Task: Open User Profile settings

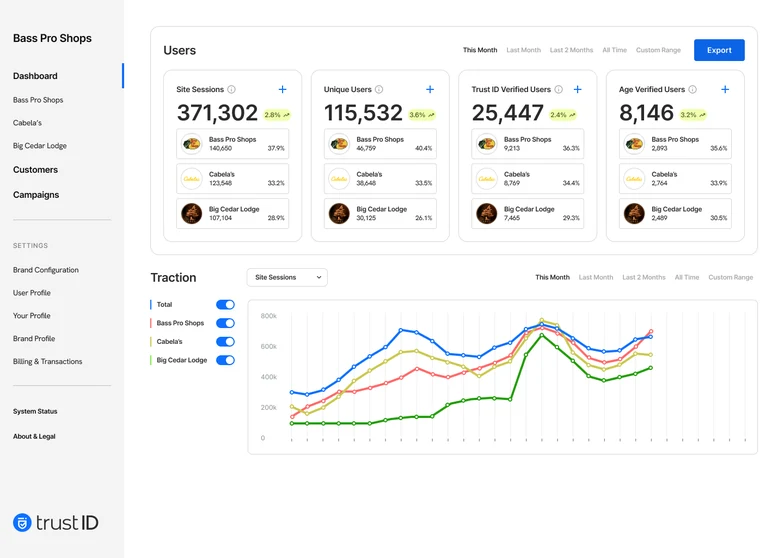Action: (32, 292)
